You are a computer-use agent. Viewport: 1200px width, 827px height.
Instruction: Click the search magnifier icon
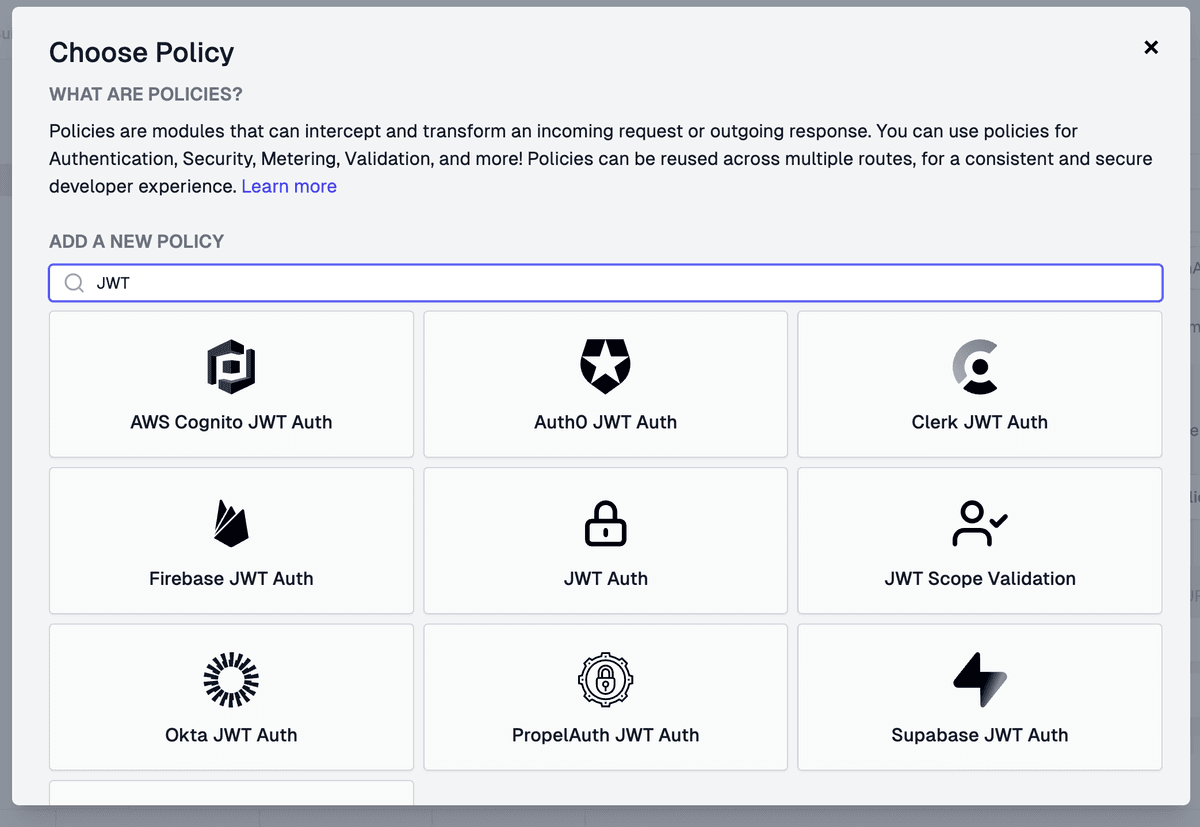(74, 283)
